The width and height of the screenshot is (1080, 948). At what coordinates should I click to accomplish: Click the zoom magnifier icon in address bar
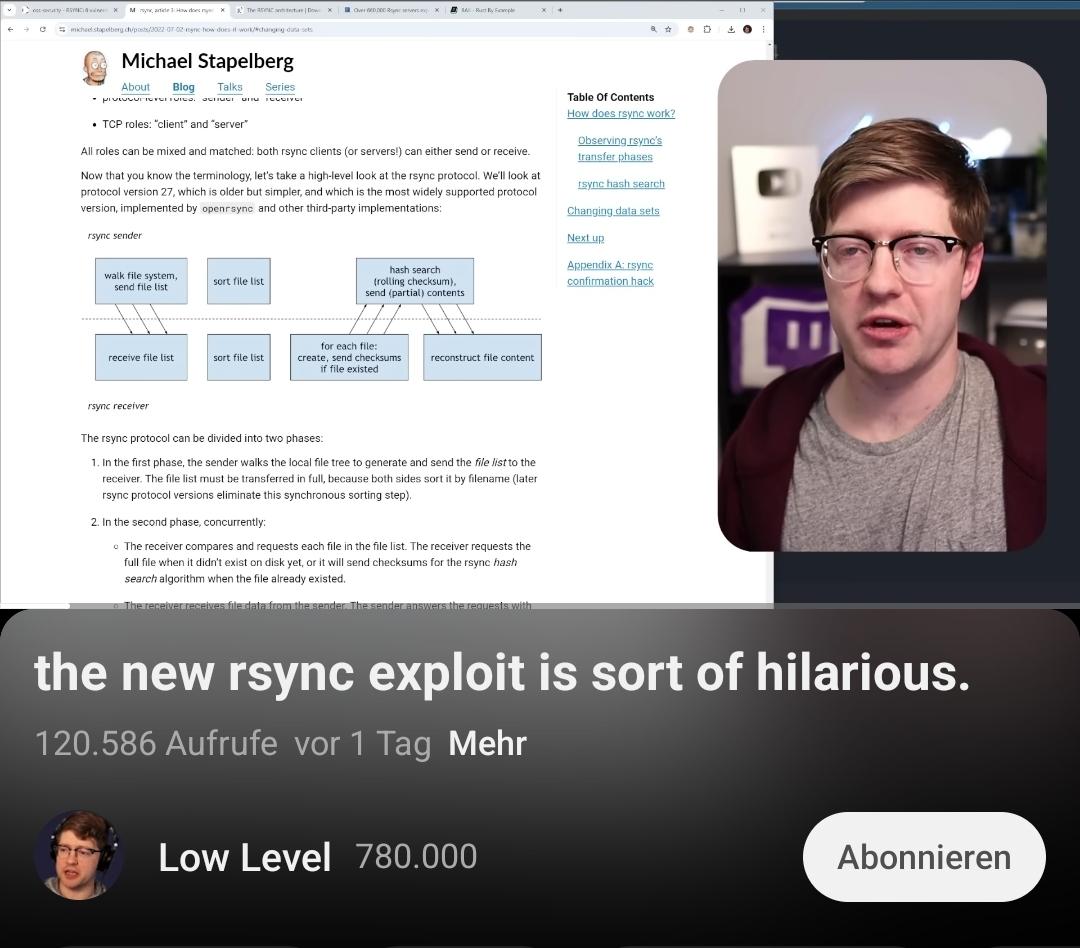(x=654, y=30)
